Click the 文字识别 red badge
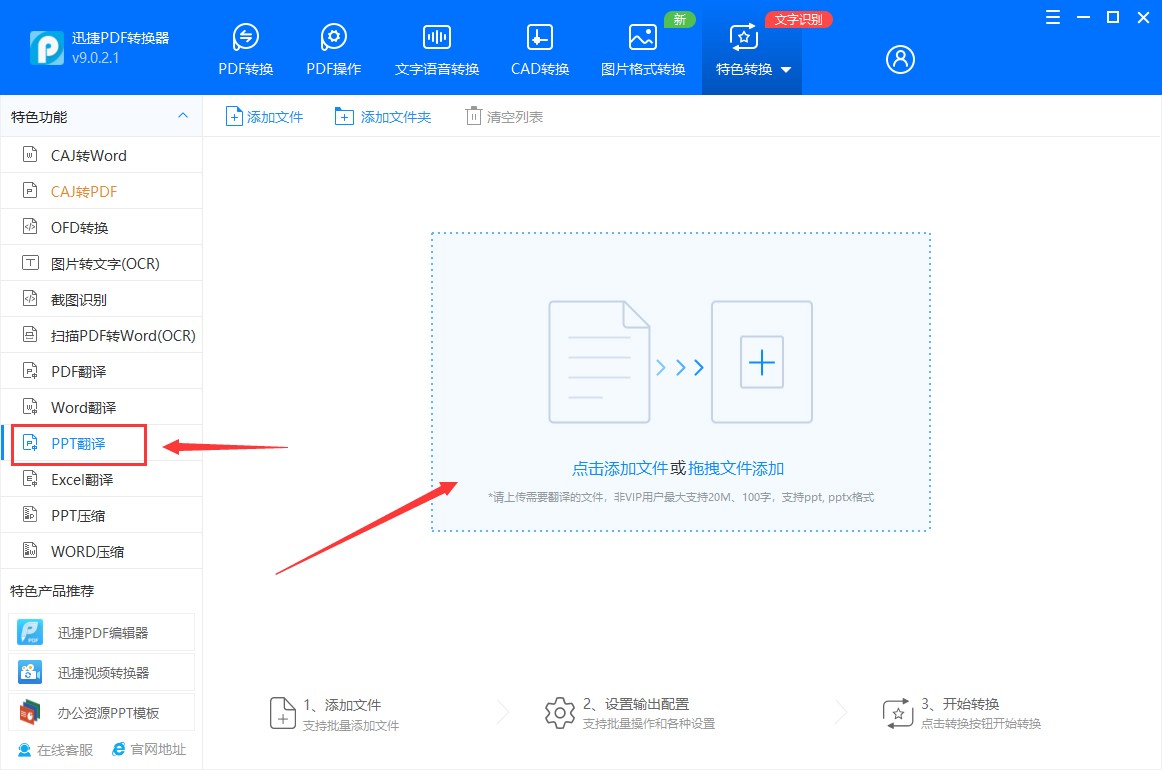The width and height of the screenshot is (1162, 770). tap(798, 19)
